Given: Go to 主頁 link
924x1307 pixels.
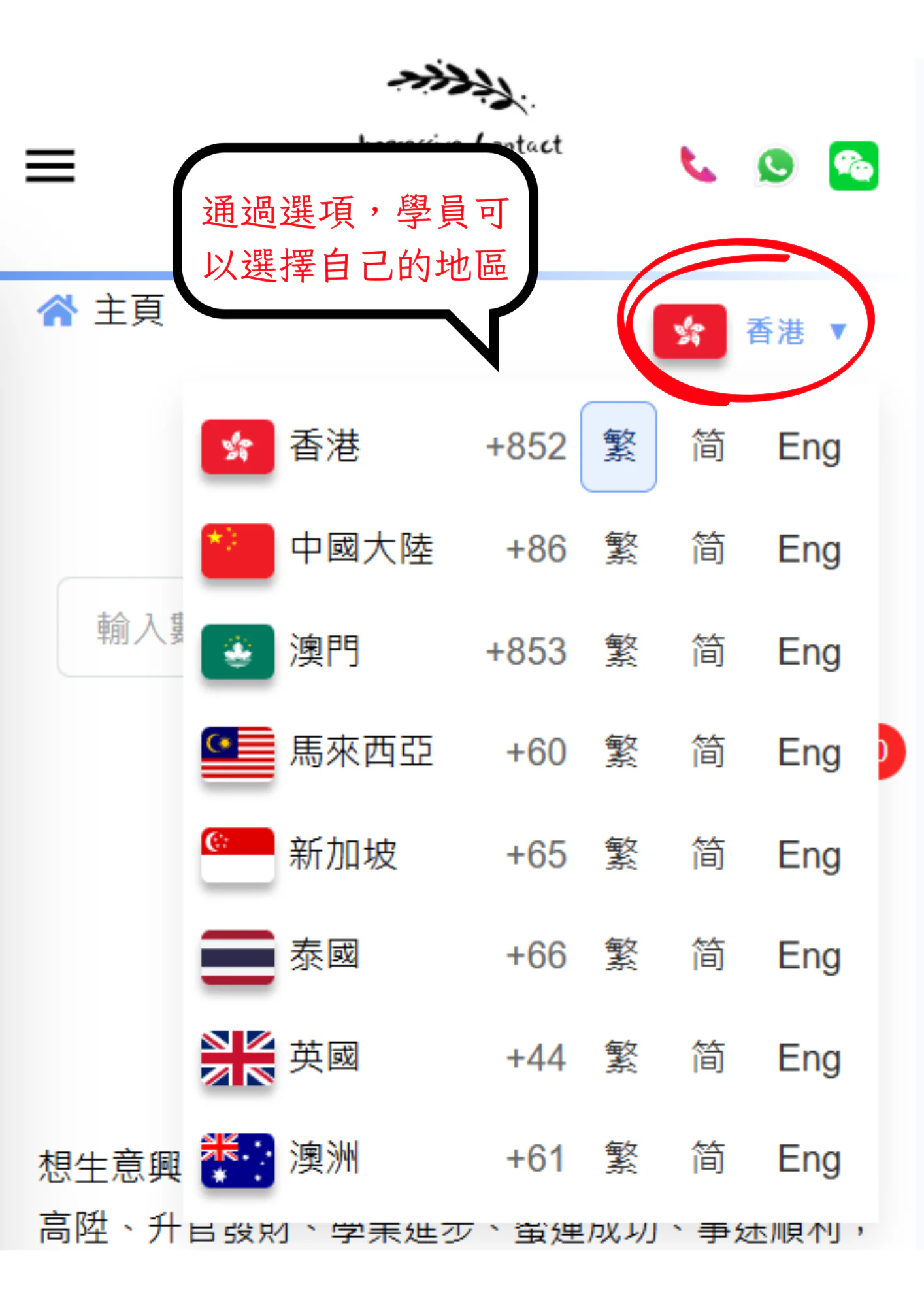Looking at the screenshot, I should pyautogui.click(x=129, y=310).
